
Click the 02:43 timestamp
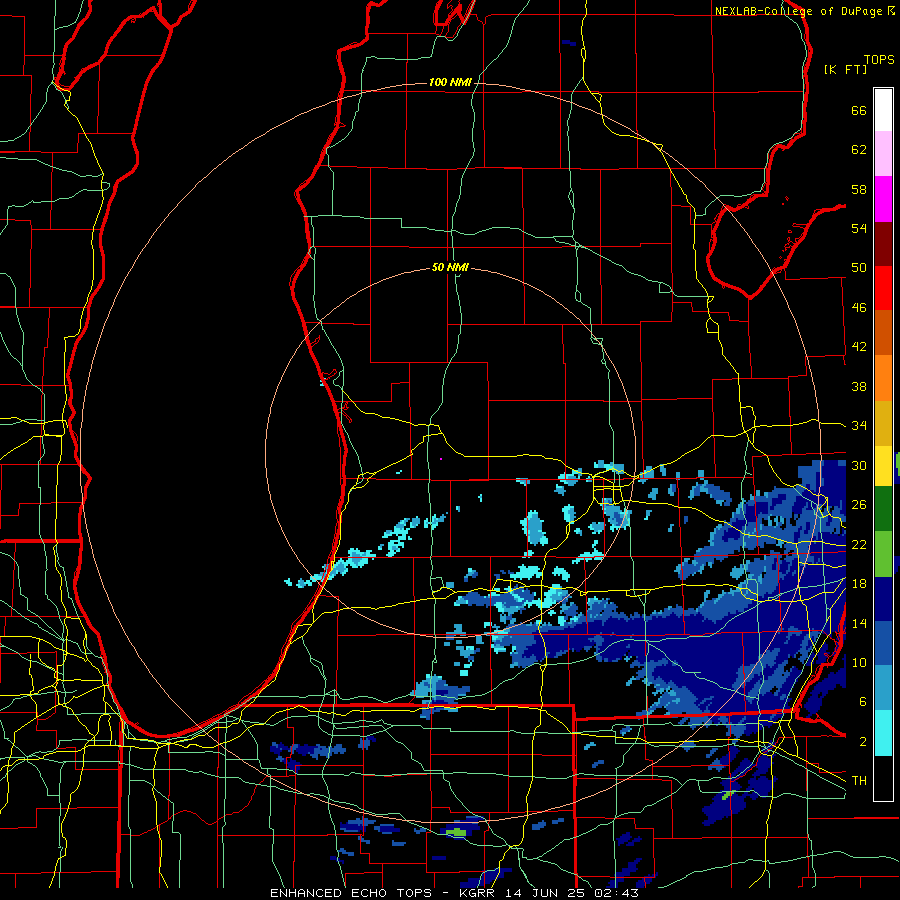coord(615,893)
